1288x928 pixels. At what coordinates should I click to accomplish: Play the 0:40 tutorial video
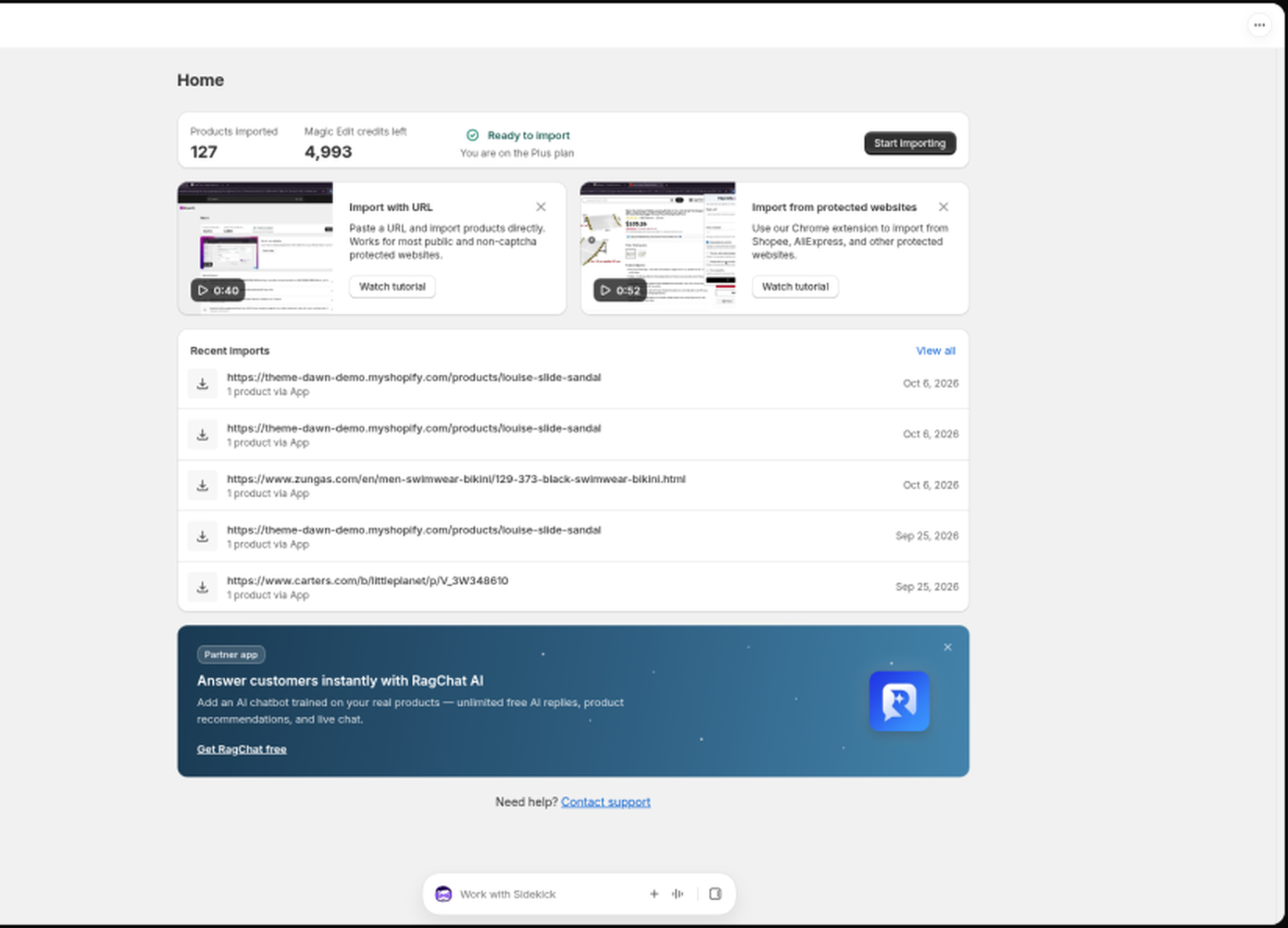218,290
